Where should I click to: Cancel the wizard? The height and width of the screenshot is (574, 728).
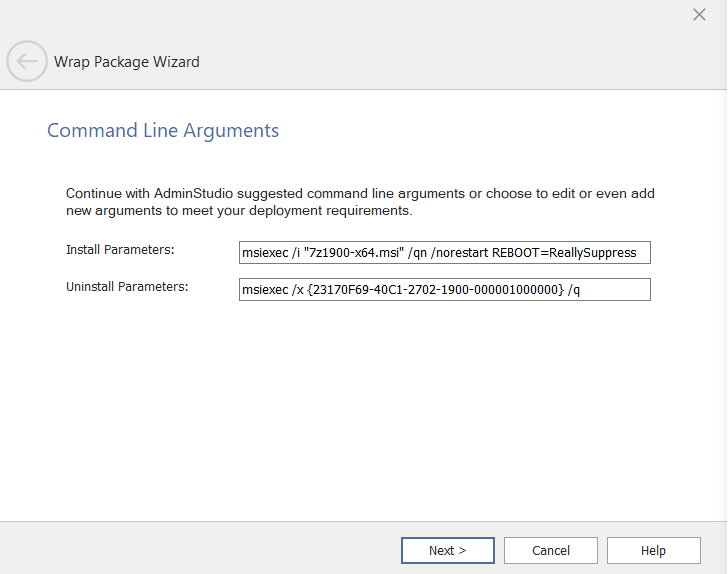(550, 550)
